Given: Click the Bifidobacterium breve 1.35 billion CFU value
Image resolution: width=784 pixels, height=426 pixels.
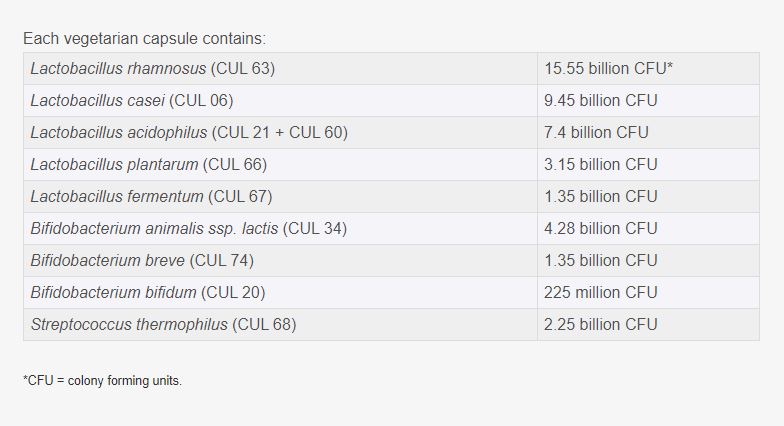Looking at the screenshot, I should point(601,261).
